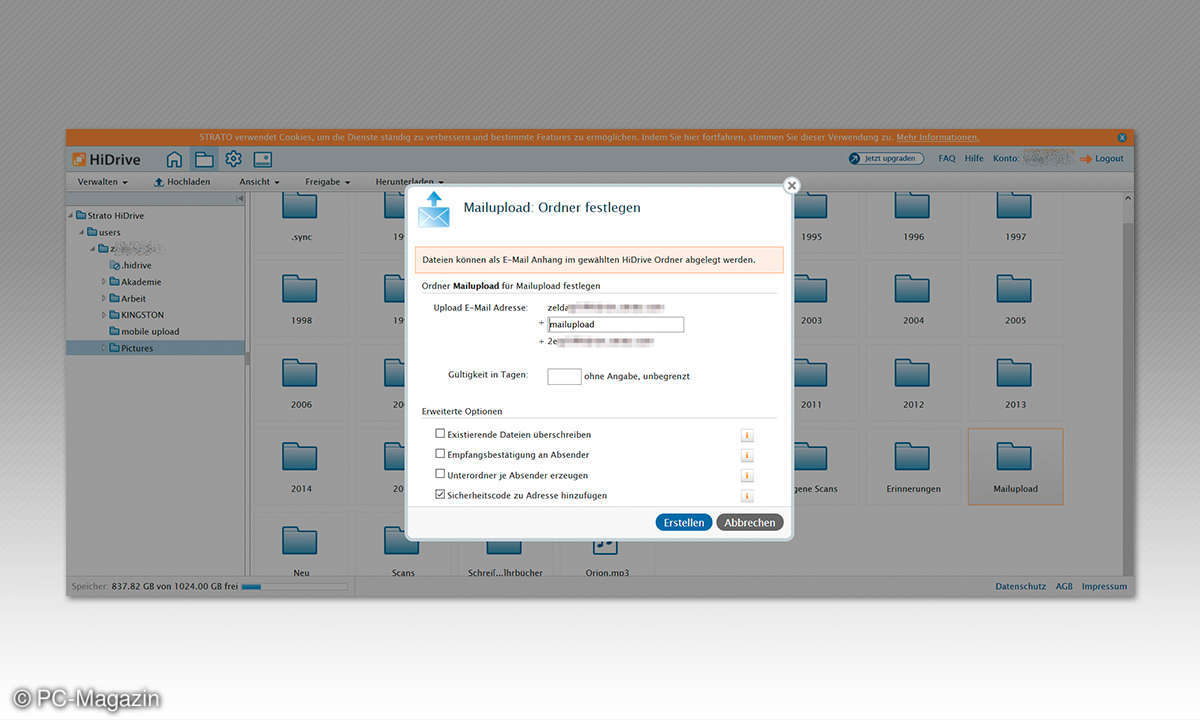The height and width of the screenshot is (720, 1200).
Task: Click the HiDrive logo
Action: pyautogui.click(x=107, y=159)
